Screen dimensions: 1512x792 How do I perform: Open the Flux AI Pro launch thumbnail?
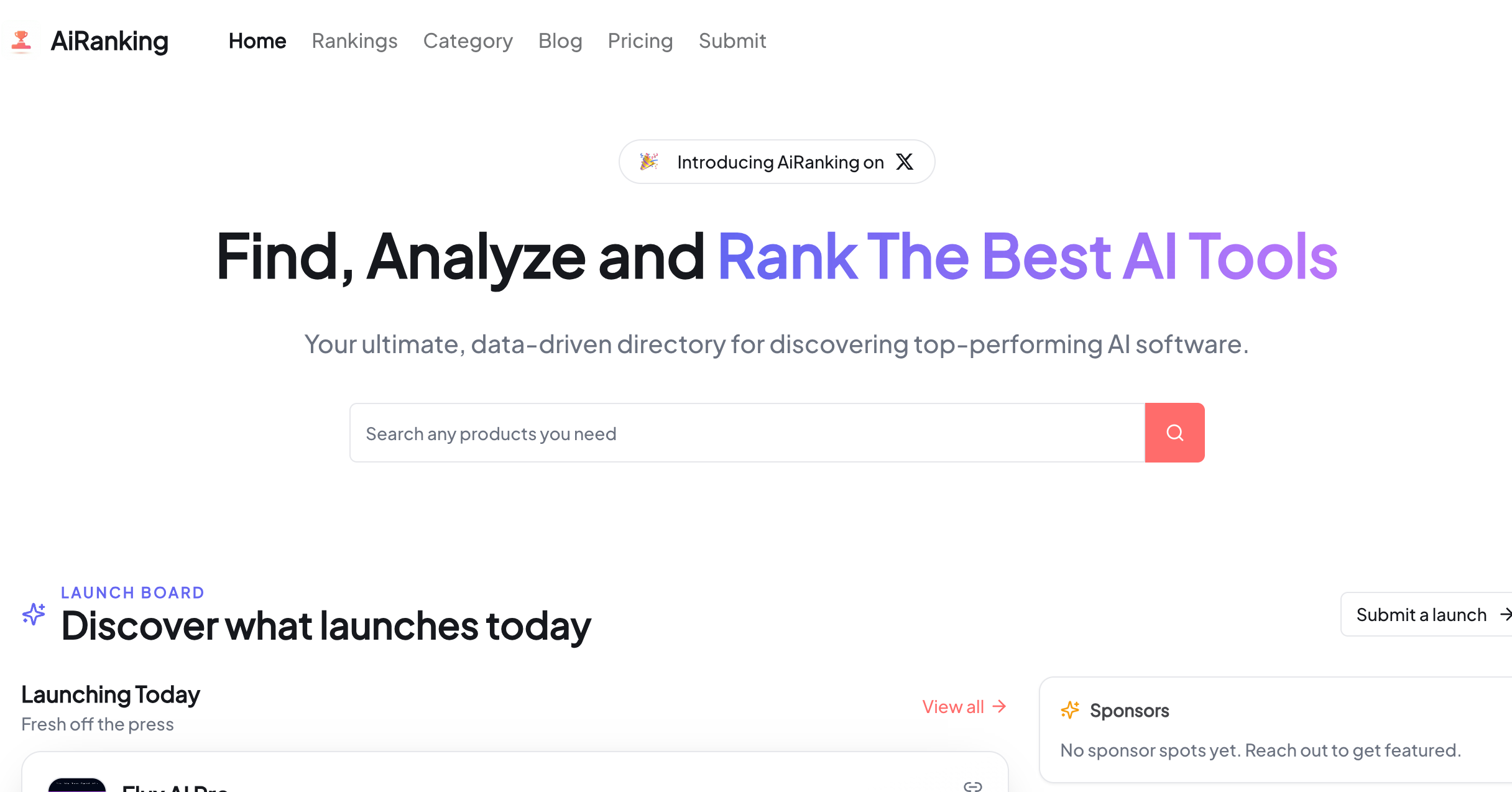77,785
